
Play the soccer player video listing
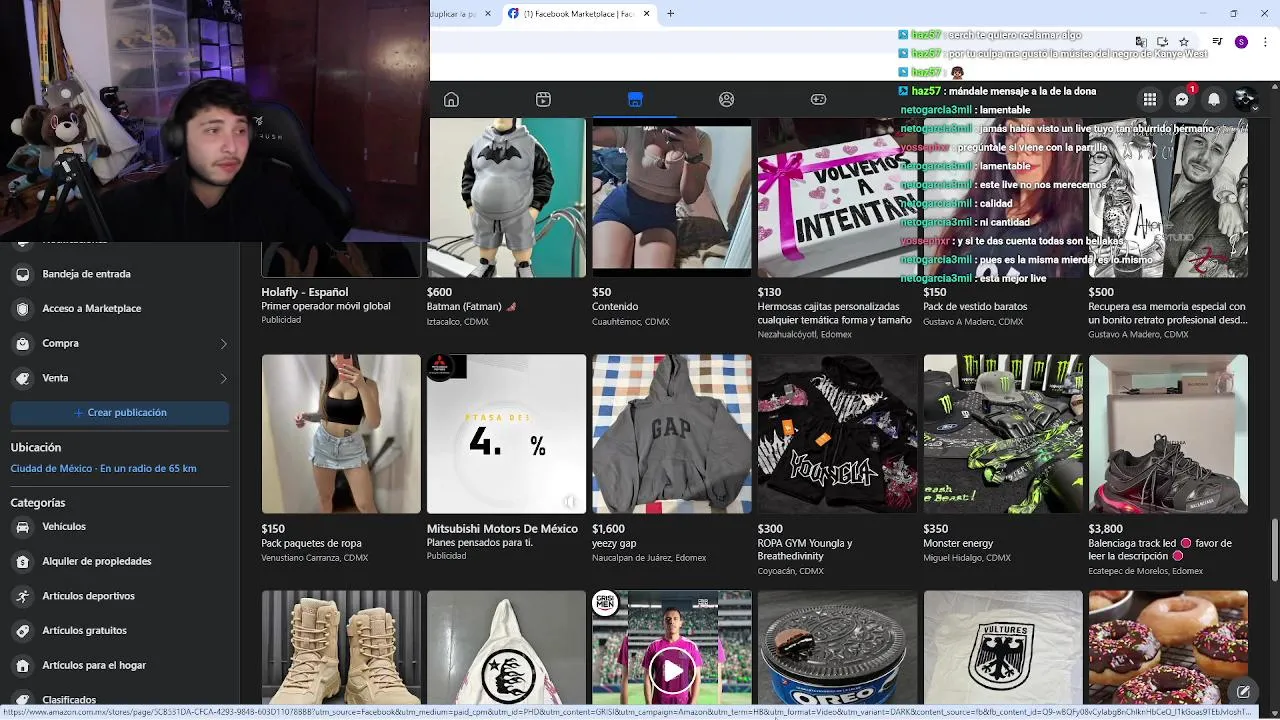[671, 670]
